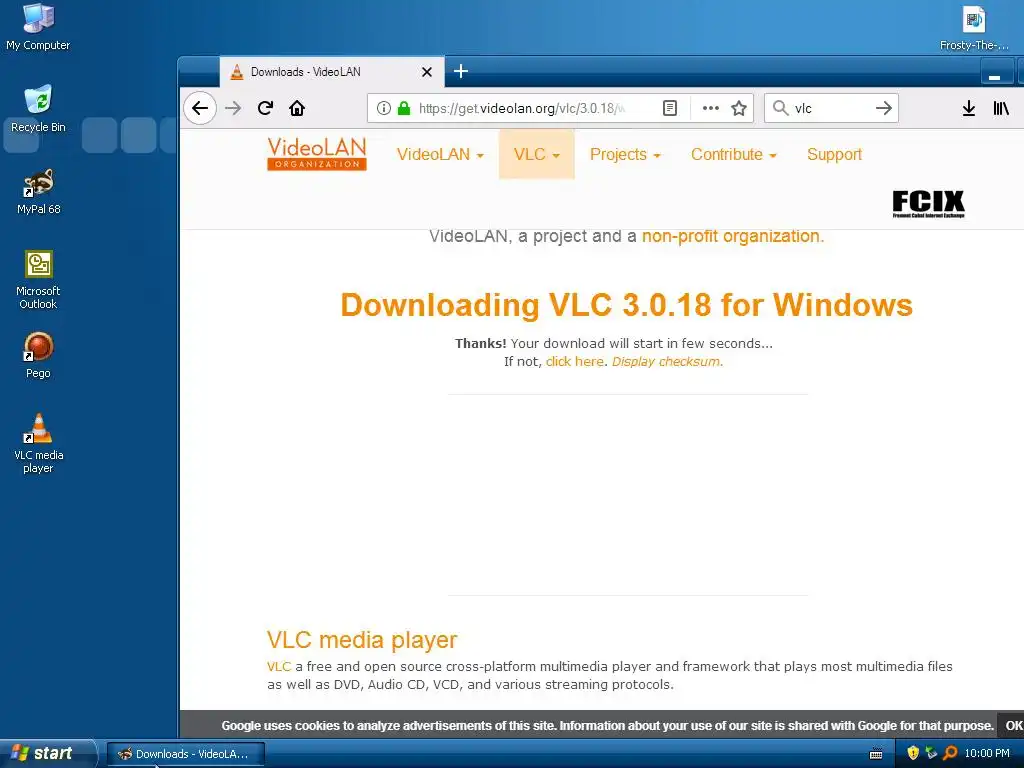Follow the non-profit organization link
The image size is (1024, 768).
pos(733,236)
